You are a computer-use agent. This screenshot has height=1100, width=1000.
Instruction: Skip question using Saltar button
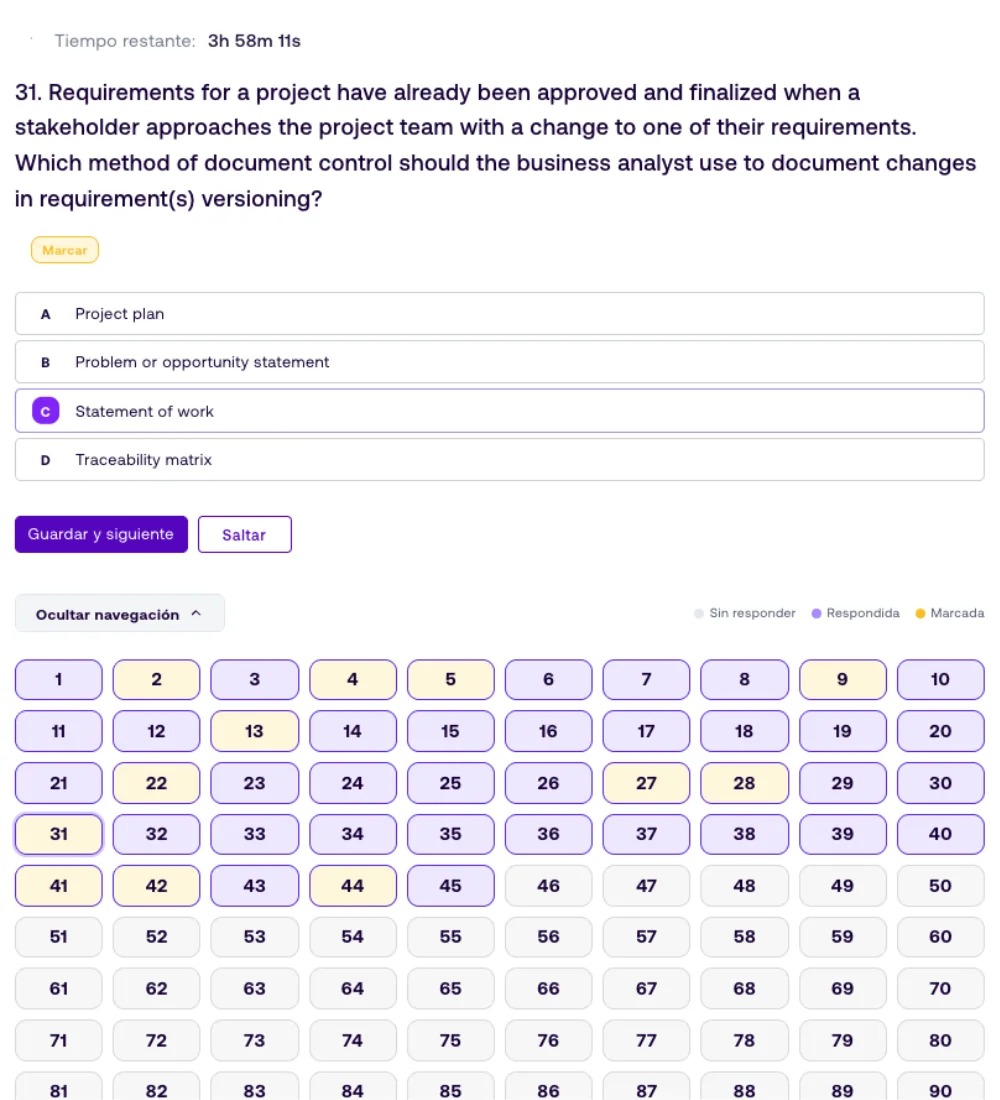click(244, 535)
